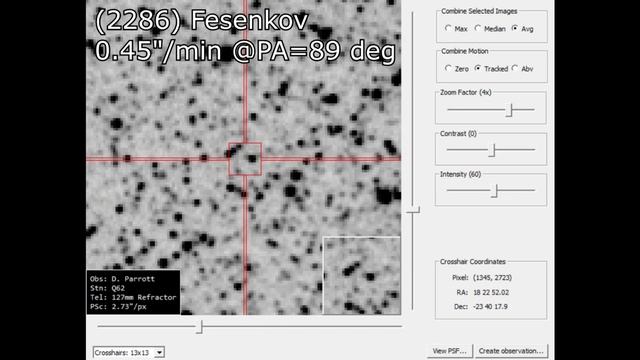Click the Tel: 127mm Refractor text
The height and width of the screenshot is (360, 640).
pyautogui.click(x=133, y=298)
